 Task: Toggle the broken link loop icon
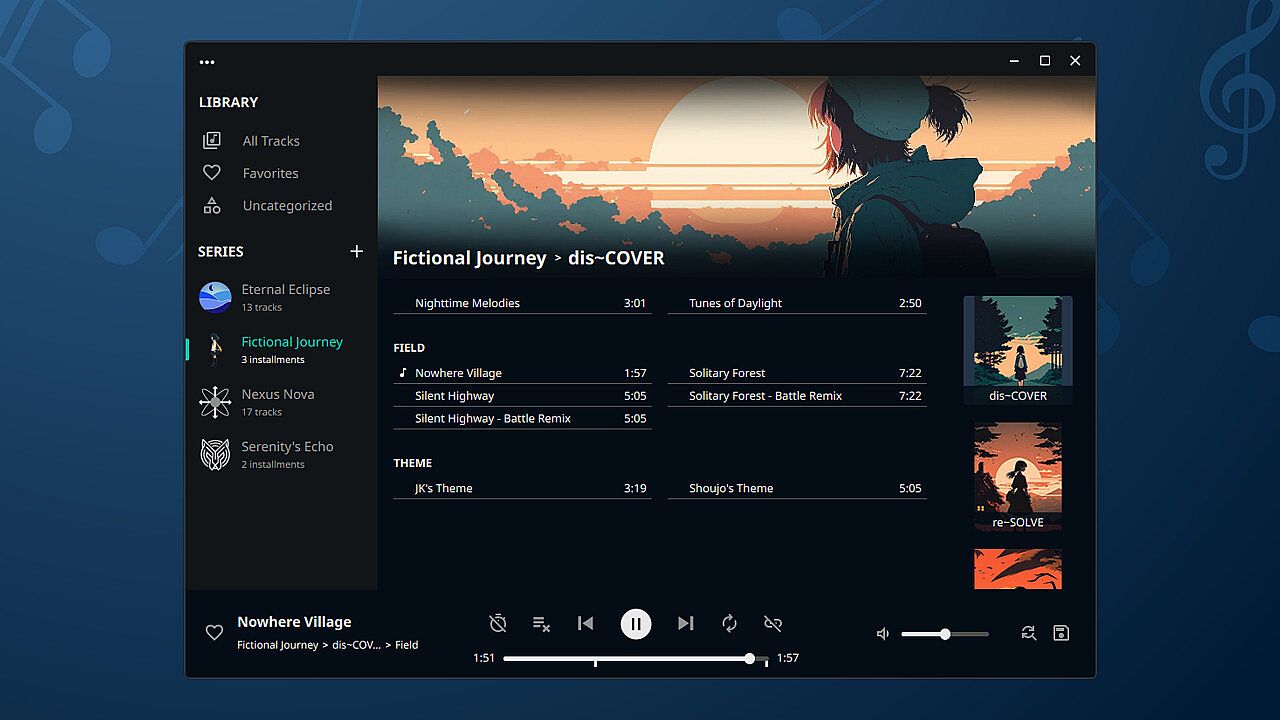[773, 624]
